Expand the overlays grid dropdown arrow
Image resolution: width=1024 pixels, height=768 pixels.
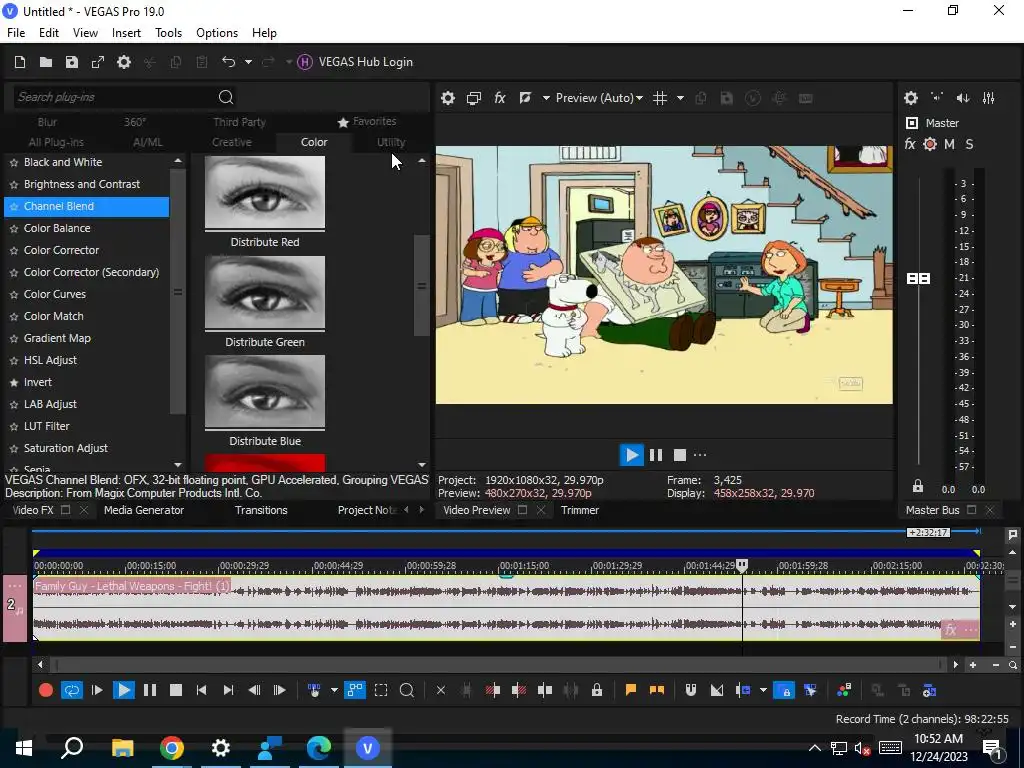(680, 98)
